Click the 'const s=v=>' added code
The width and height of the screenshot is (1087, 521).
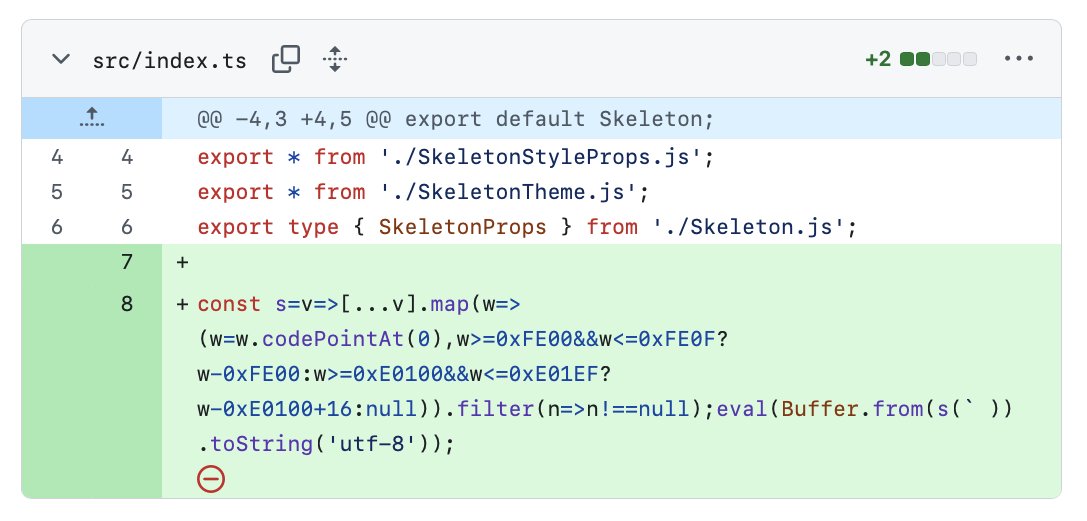click(269, 303)
